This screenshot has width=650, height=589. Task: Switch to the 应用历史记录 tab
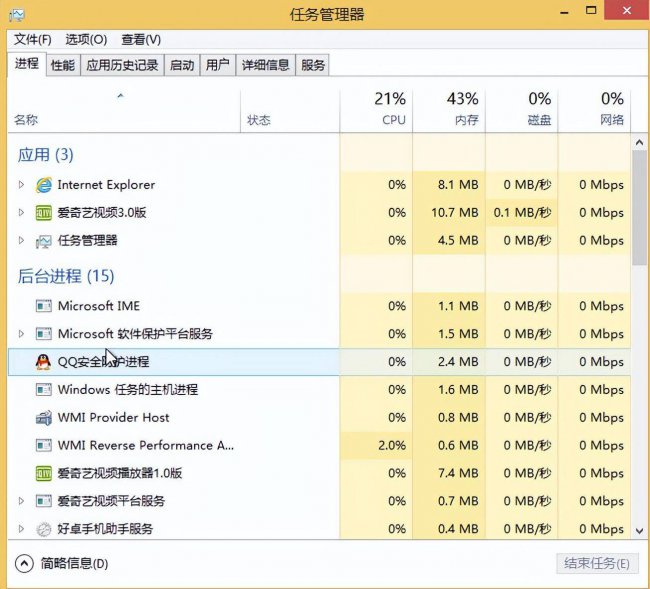(x=122, y=65)
